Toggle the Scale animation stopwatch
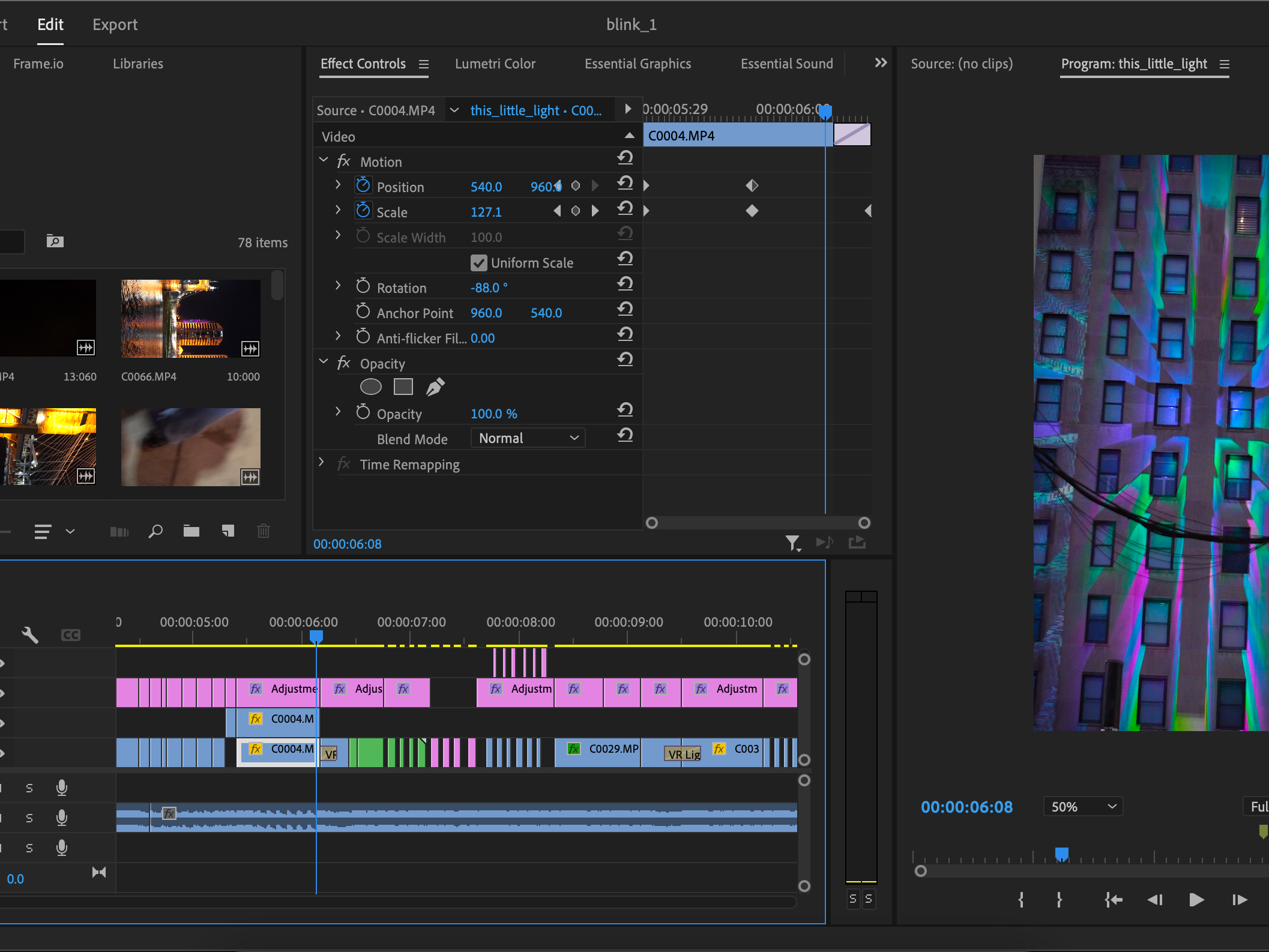1269x952 pixels. tap(363, 211)
